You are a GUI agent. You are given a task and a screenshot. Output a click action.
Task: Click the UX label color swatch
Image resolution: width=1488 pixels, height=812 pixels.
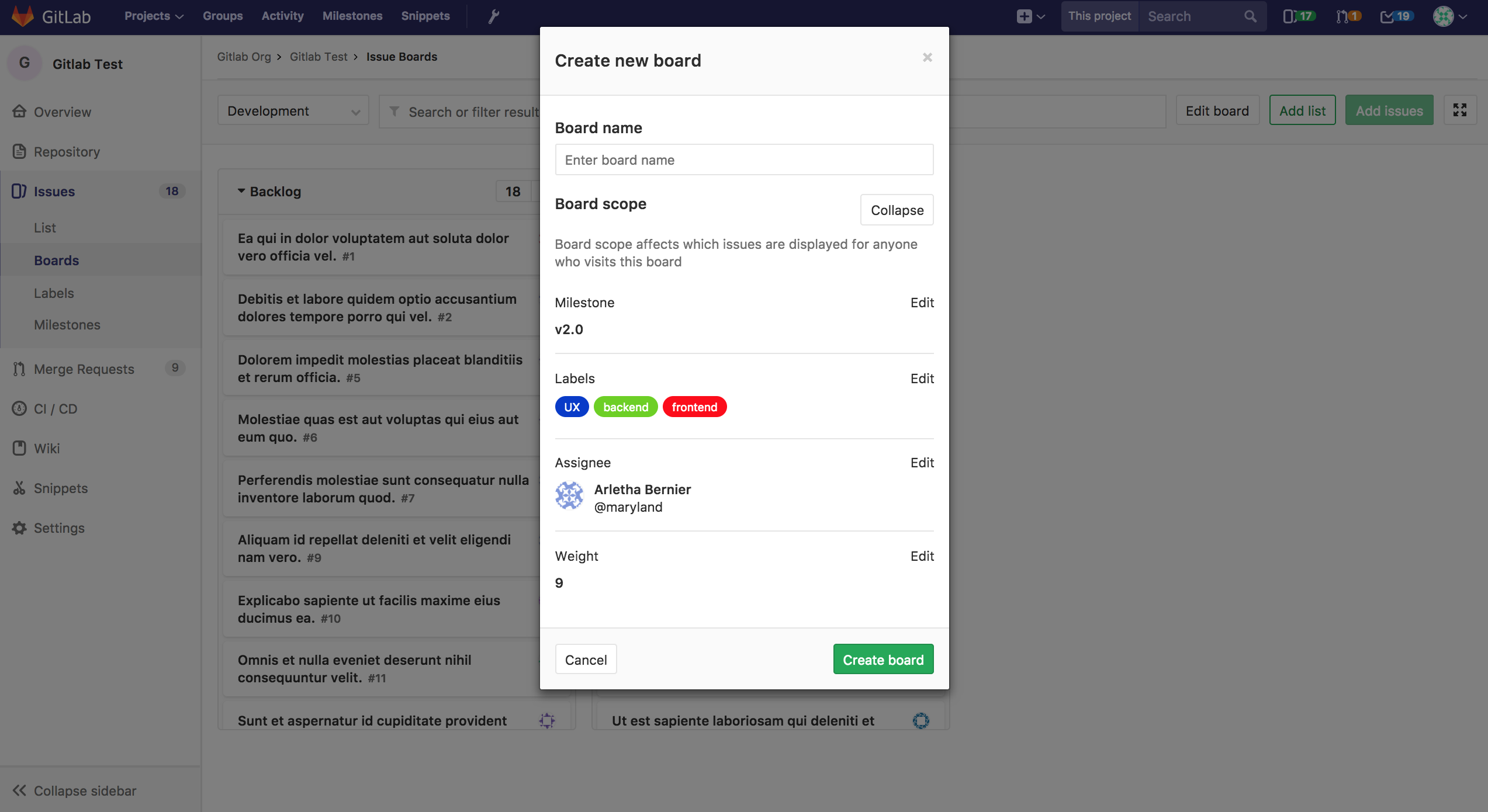572,407
